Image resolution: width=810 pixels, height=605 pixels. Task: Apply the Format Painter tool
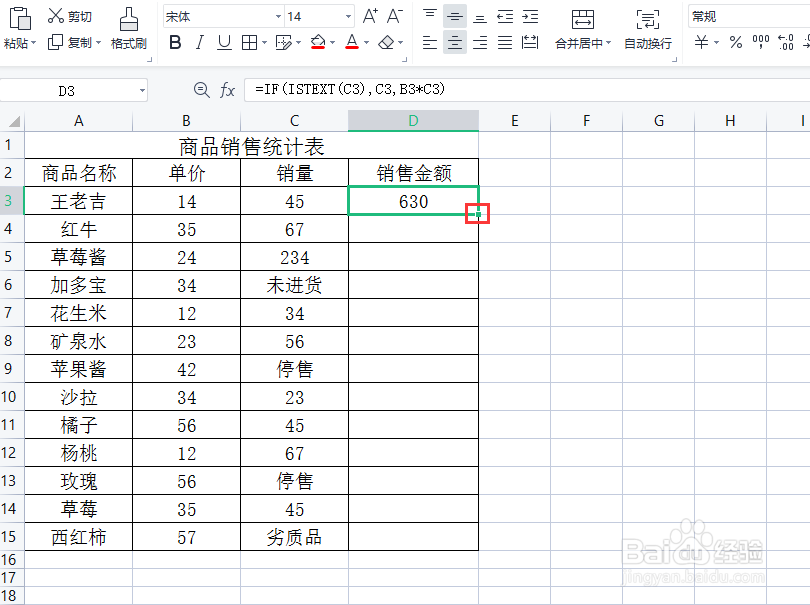click(x=128, y=30)
